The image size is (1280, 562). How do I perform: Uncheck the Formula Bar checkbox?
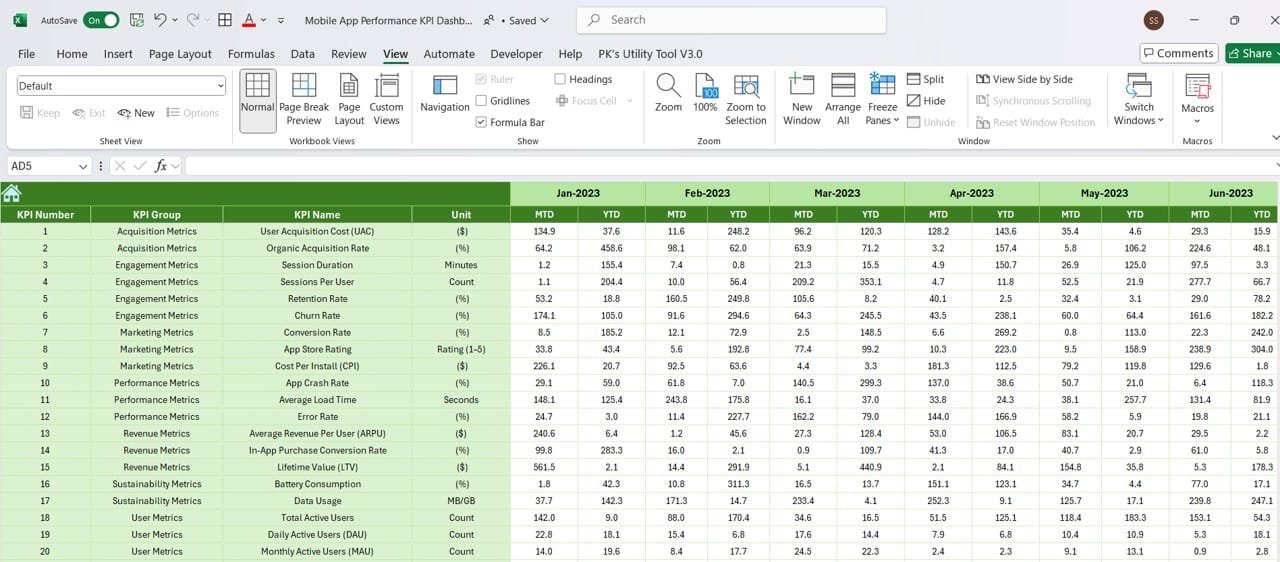[482, 122]
